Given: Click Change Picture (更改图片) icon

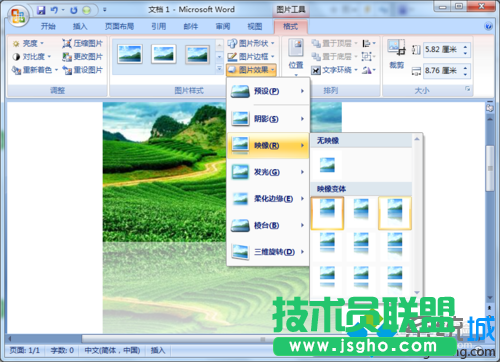Looking at the screenshot, I should pyautogui.click(x=67, y=57).
